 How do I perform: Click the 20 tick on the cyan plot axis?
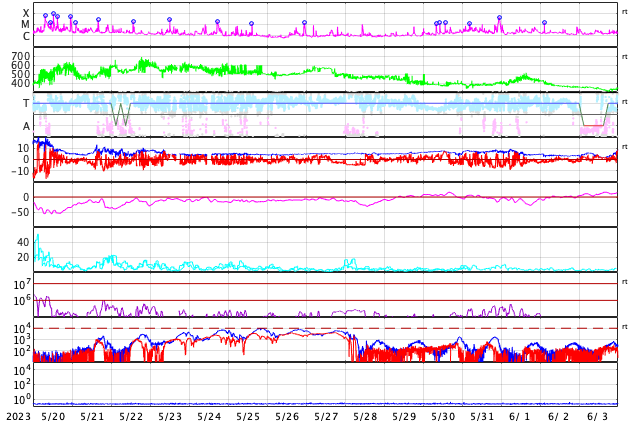click(x=23, y=257)
